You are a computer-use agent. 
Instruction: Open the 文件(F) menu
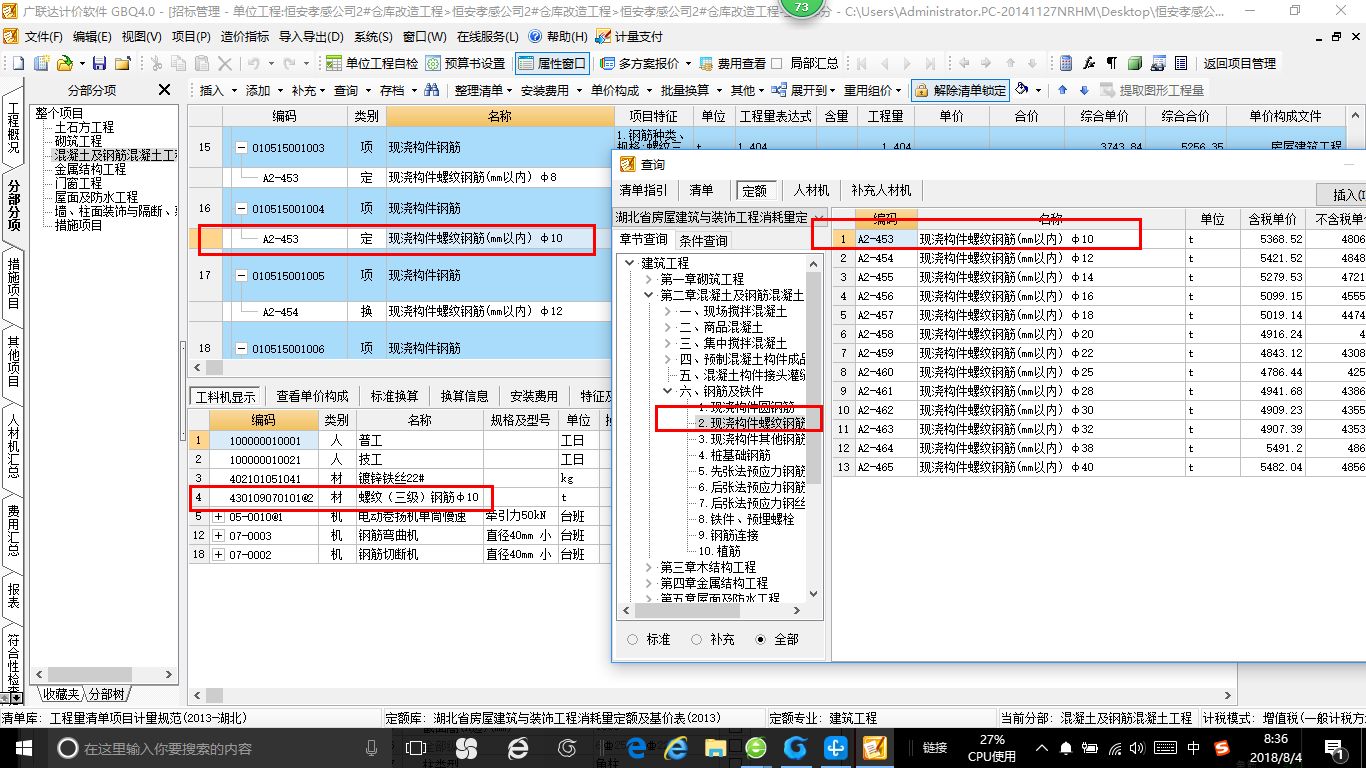(43, 36)
